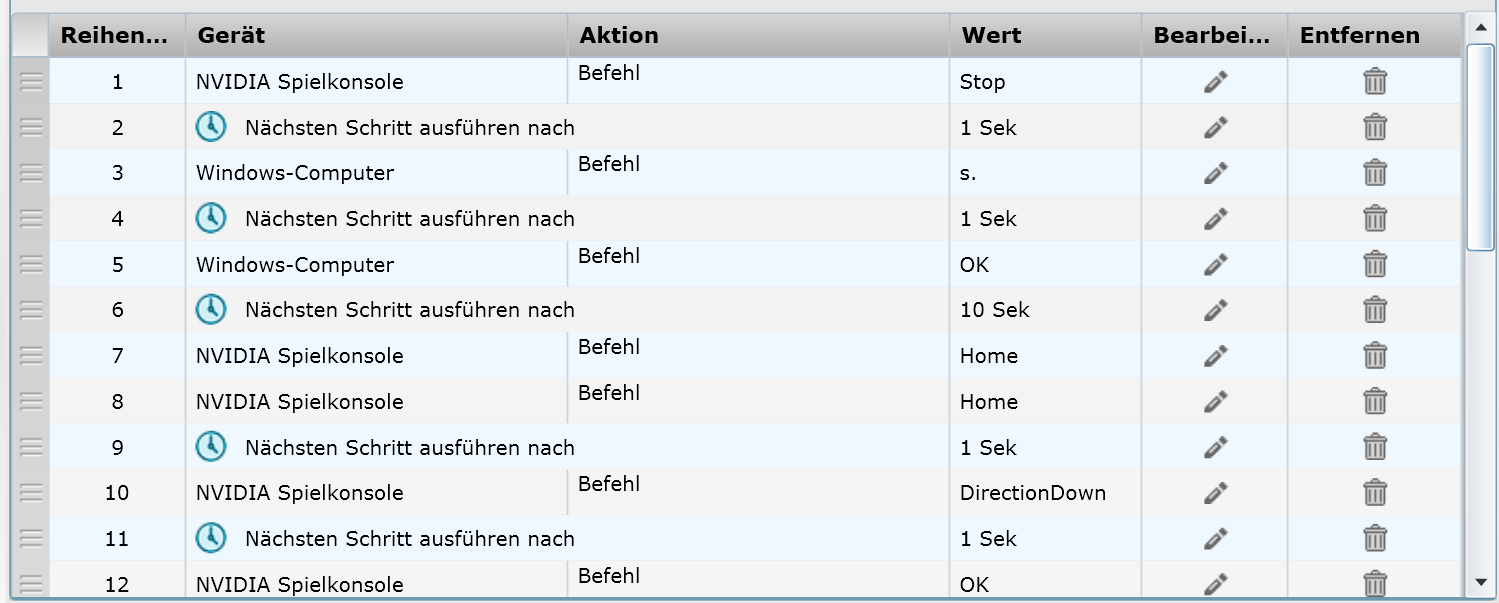Delete step 8 Home command row

1375,402
